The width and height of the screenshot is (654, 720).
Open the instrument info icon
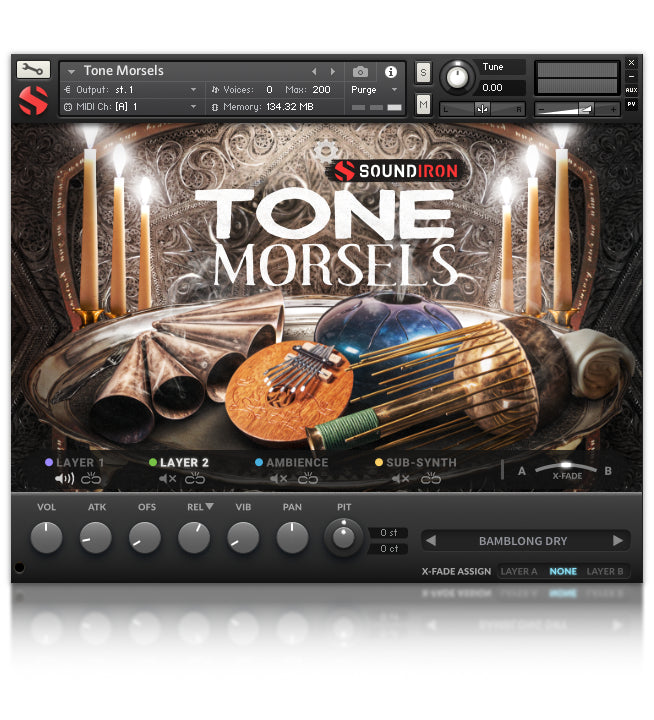(390, 72)
